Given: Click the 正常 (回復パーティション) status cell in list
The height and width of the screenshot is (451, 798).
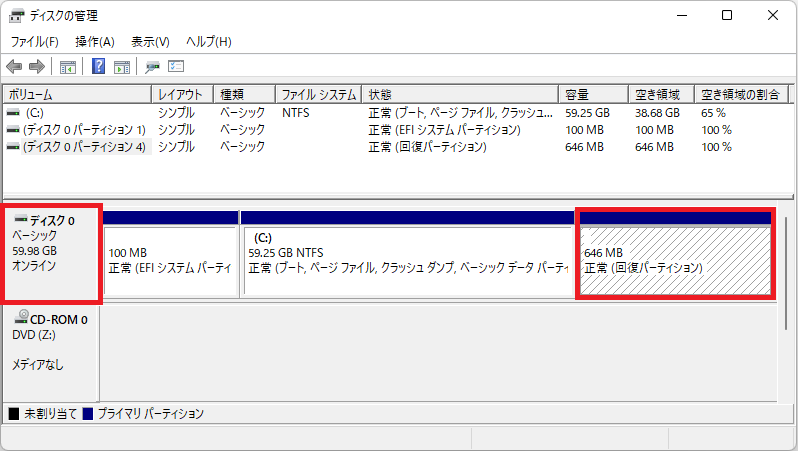Looking at the screenshot, I should tap(428, 147).
